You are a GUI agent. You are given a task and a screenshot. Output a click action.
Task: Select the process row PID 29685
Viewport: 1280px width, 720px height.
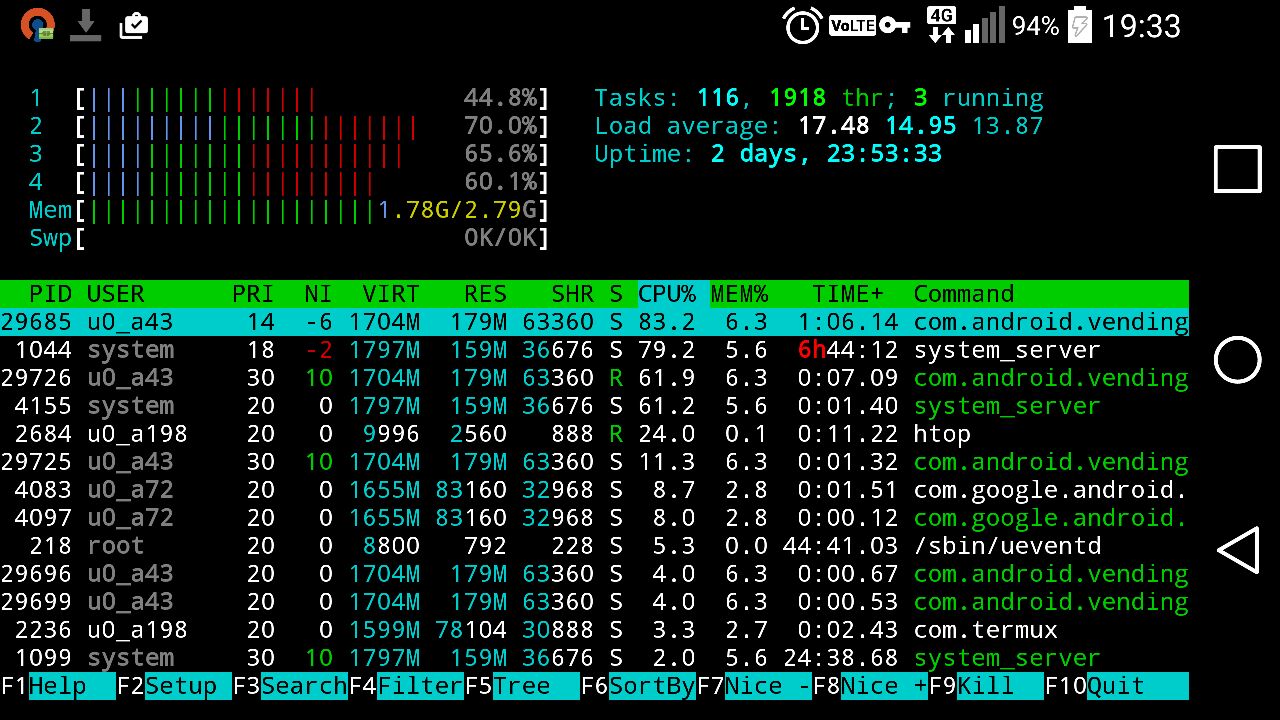[594, 322]
